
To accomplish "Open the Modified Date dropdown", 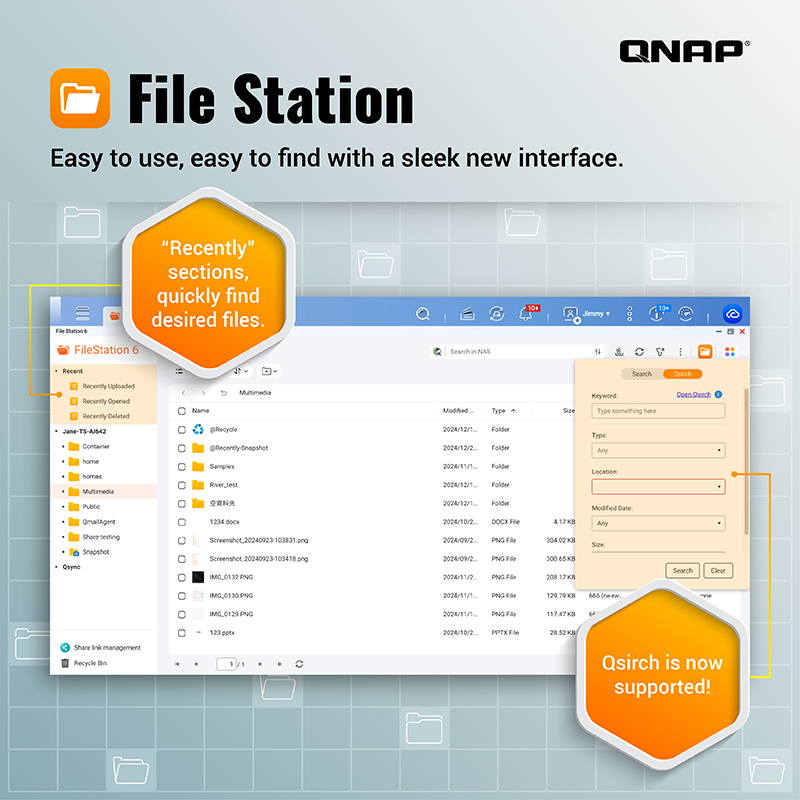I will (658, 523).
